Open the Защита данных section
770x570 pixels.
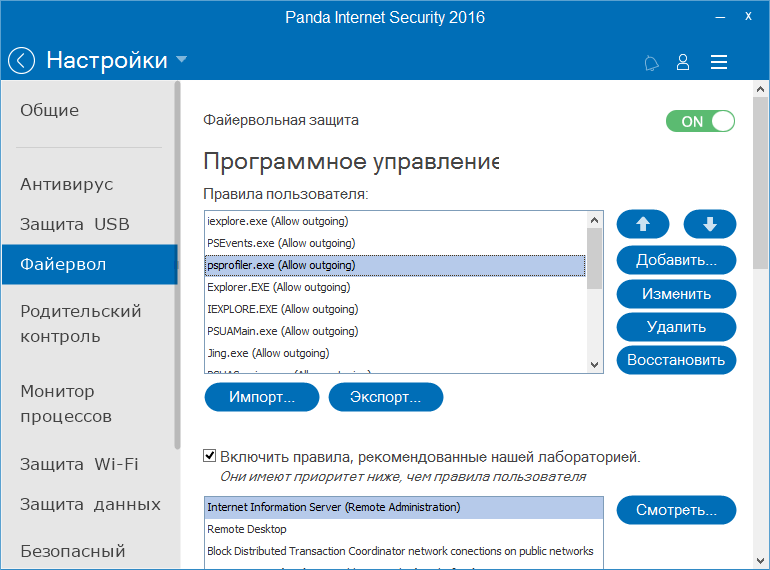[90, 505]
